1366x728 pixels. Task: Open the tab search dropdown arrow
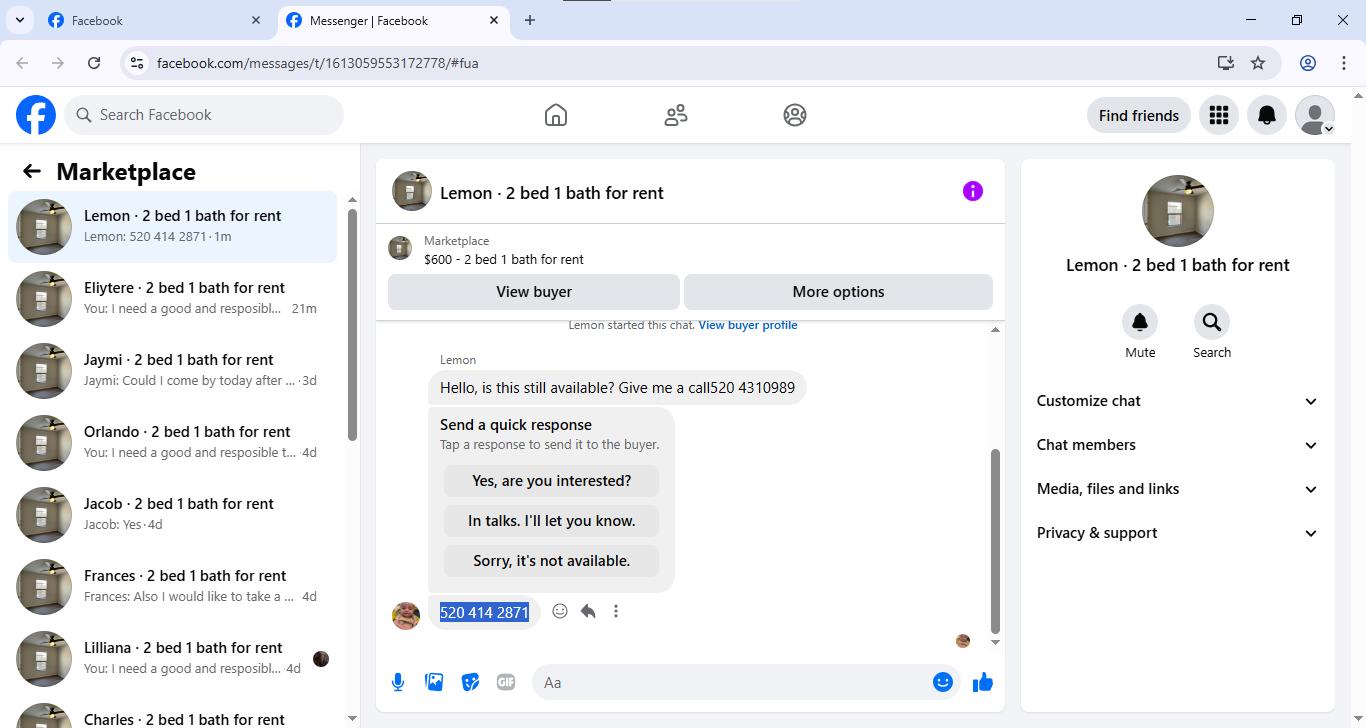[19, 20]
